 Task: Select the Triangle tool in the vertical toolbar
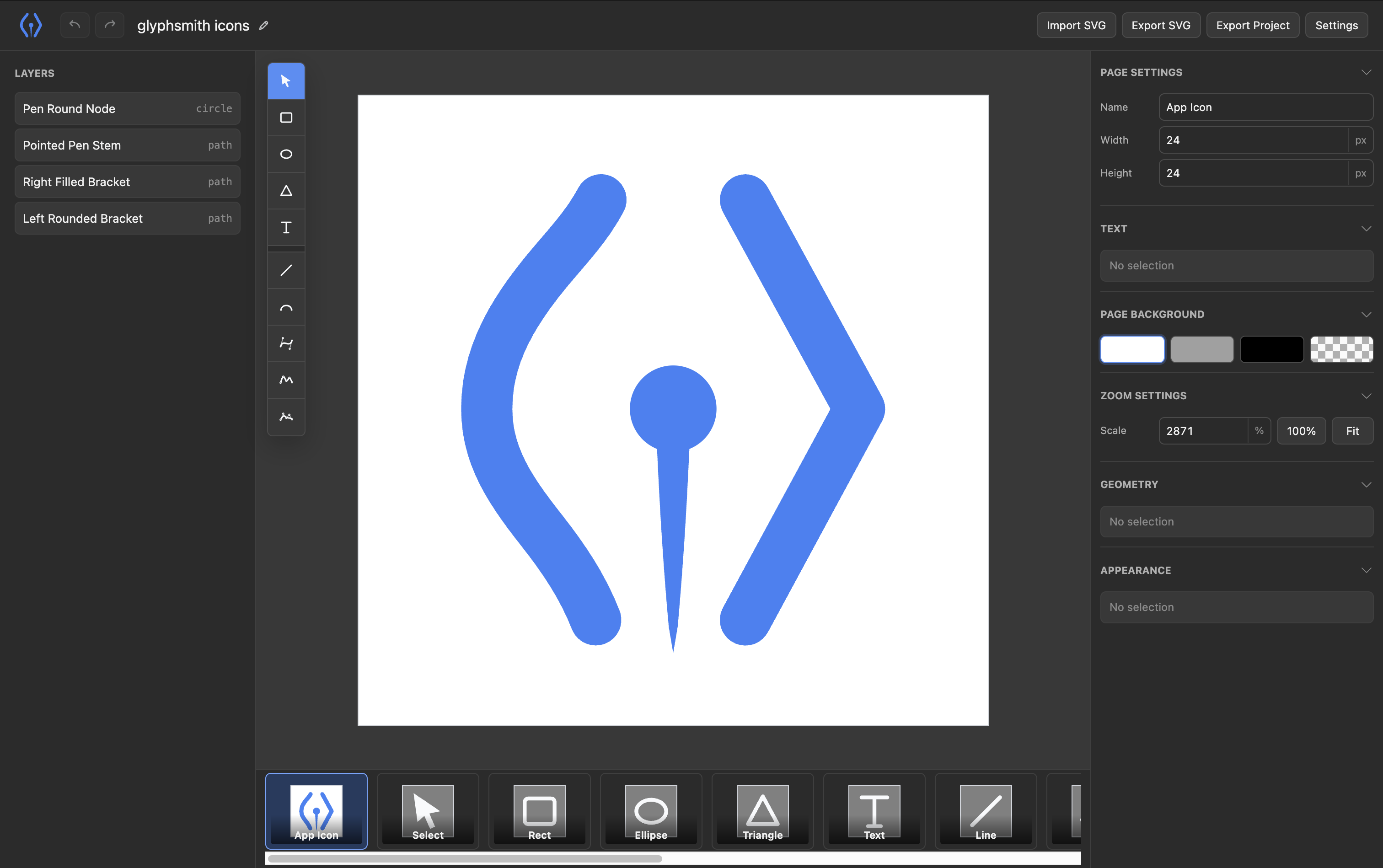point(286,191)
